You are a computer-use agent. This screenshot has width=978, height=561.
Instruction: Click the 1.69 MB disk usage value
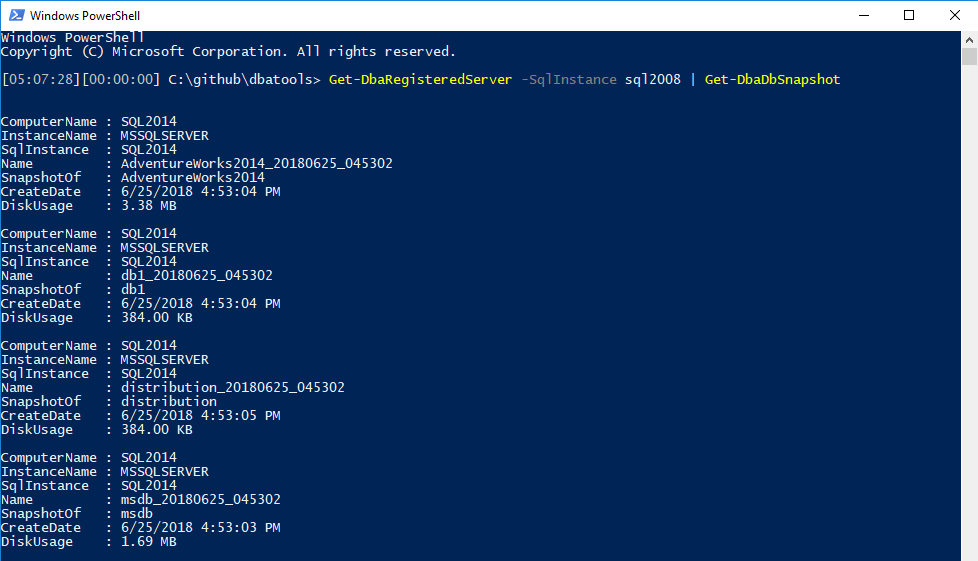coord(148,542)
